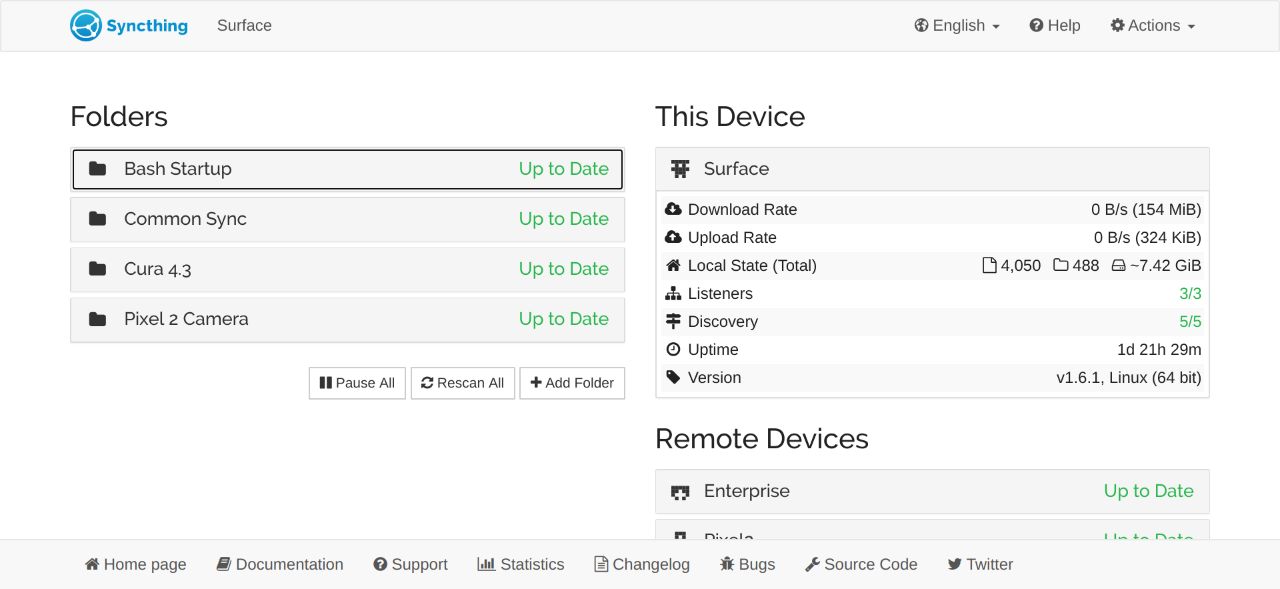Click the Listeners network icon
The height and width of the screenshot is (589, 1280).
tap(673, 294)
